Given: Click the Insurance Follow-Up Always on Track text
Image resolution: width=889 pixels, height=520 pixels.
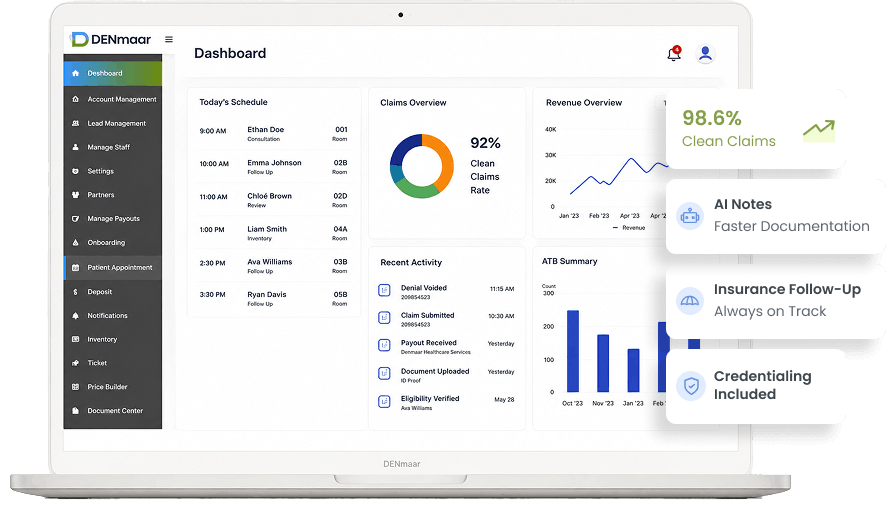Looking at the screenshot, I should coord(788,300).
